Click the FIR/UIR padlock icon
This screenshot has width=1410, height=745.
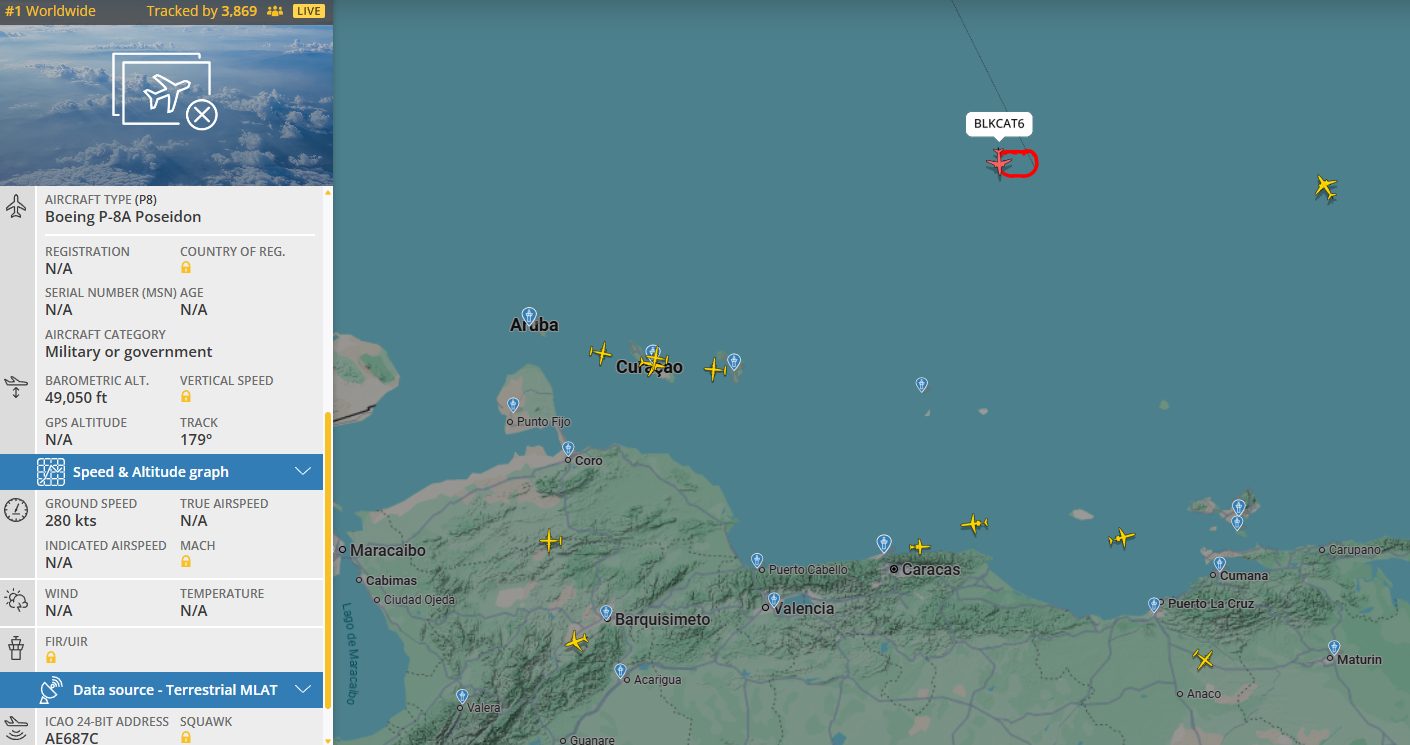tap(51, 658)
